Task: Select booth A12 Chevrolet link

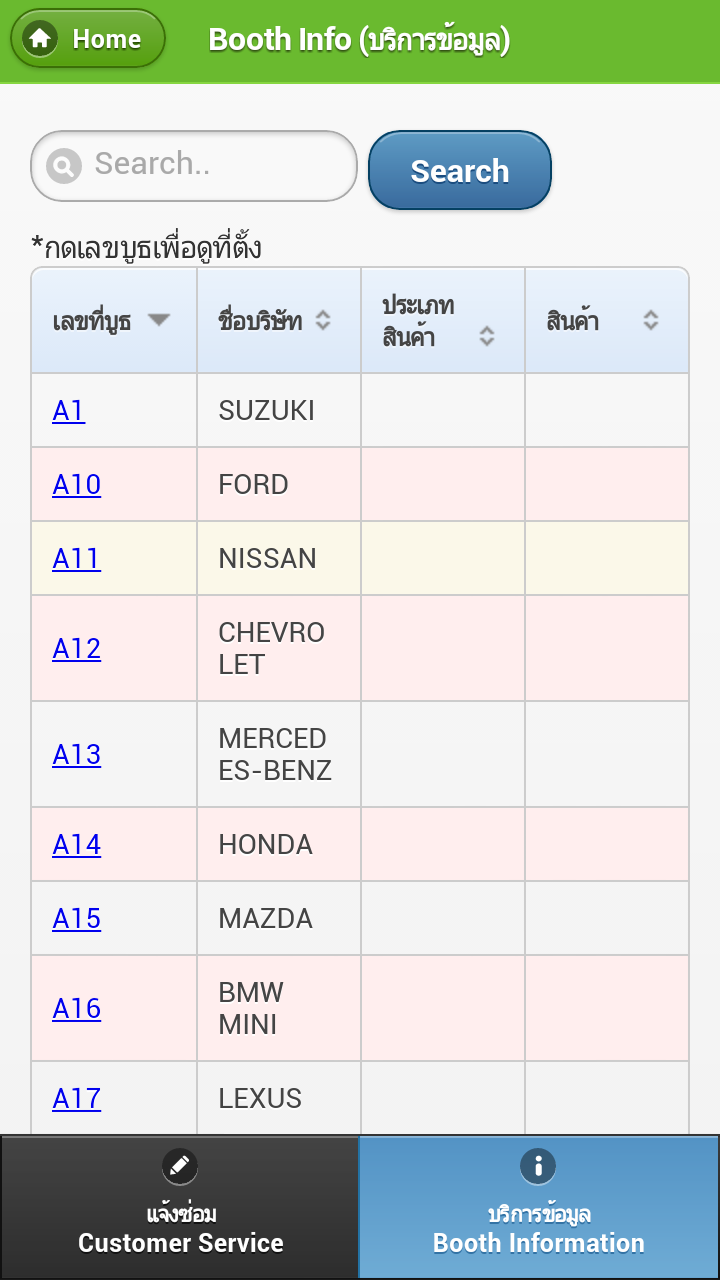Action: (77, 648)
